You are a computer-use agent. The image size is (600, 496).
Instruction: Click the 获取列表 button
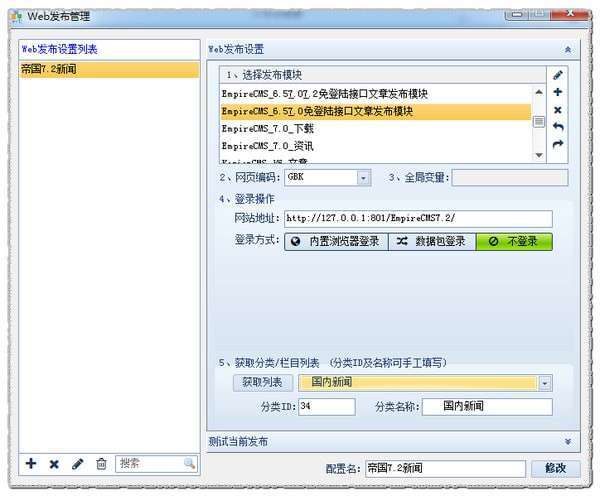(x=262, y=382)
